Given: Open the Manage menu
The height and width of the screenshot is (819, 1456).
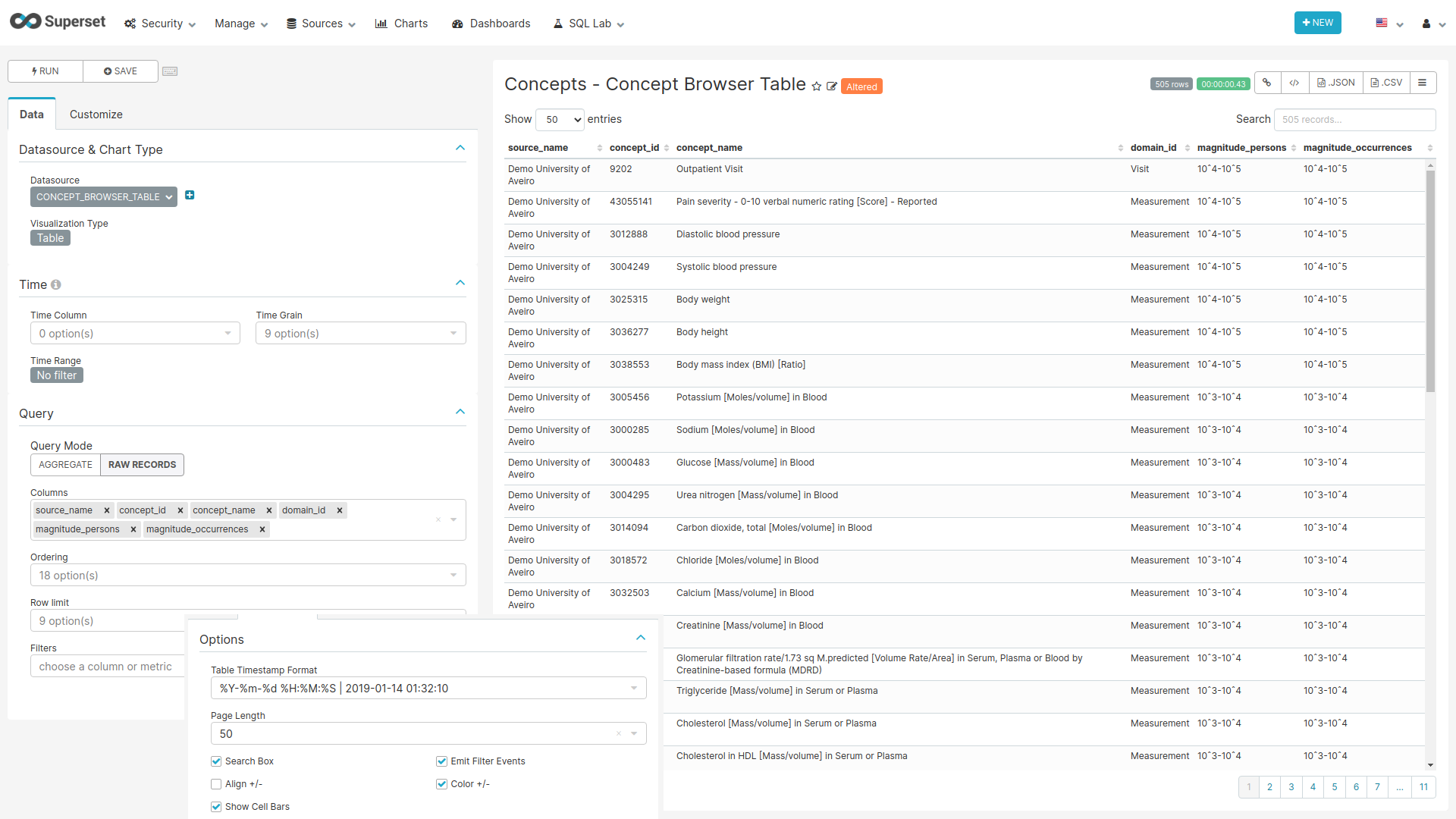Looking at the screenshot, I should [241, 24].
